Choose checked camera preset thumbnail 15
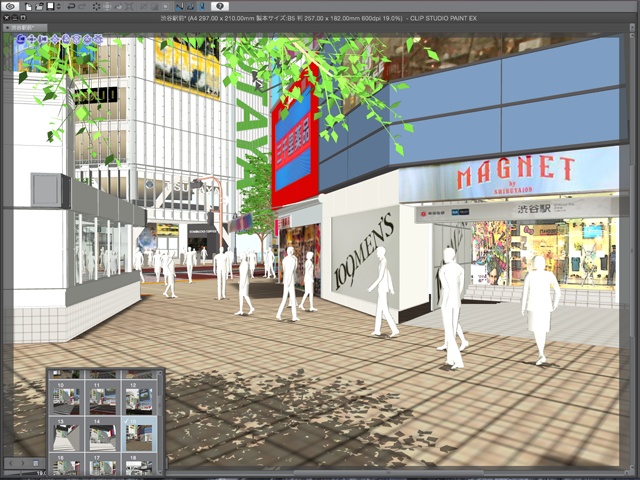This screenshot has height=480, width=640. (139, 434)
